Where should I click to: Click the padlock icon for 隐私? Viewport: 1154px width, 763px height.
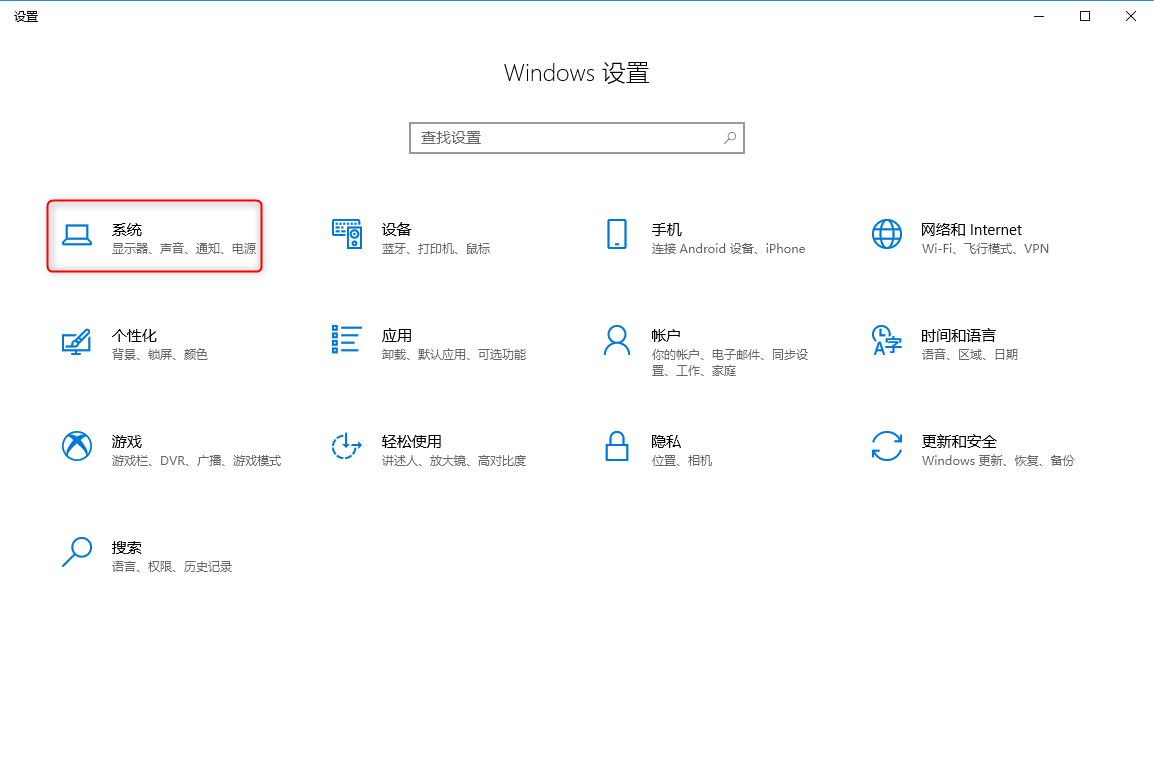[x=617, y=446]
